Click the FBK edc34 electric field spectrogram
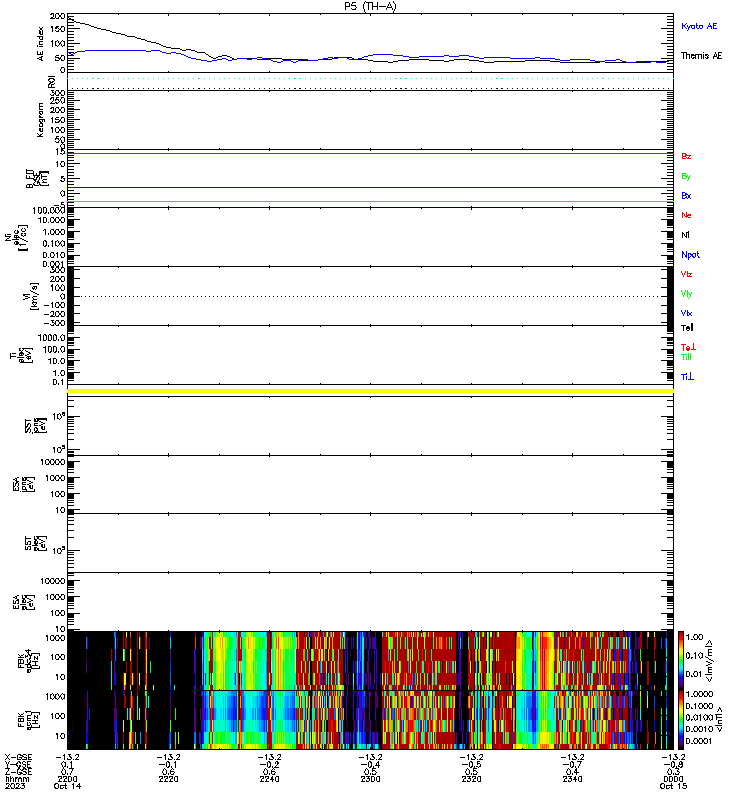The width and height of the screenshot is (750, 800). point(370,661)
